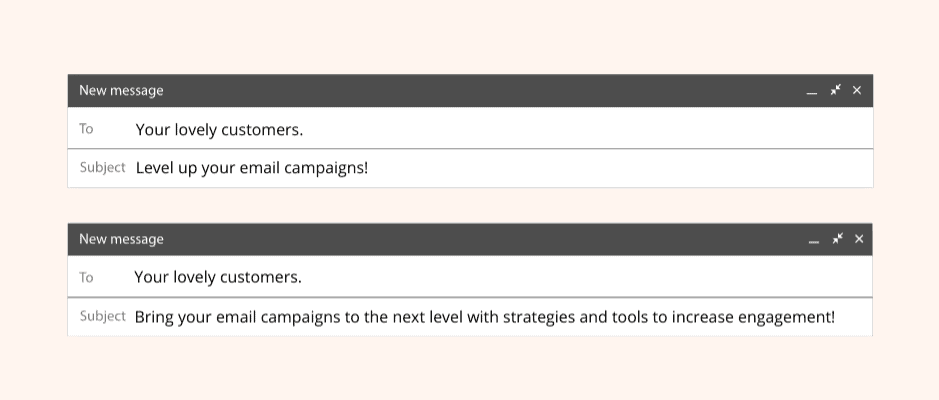This screenshot has height=400, width=939.
Task: Click the 'Bring your email campaigns' long subject
Action: tap(484, 317)
